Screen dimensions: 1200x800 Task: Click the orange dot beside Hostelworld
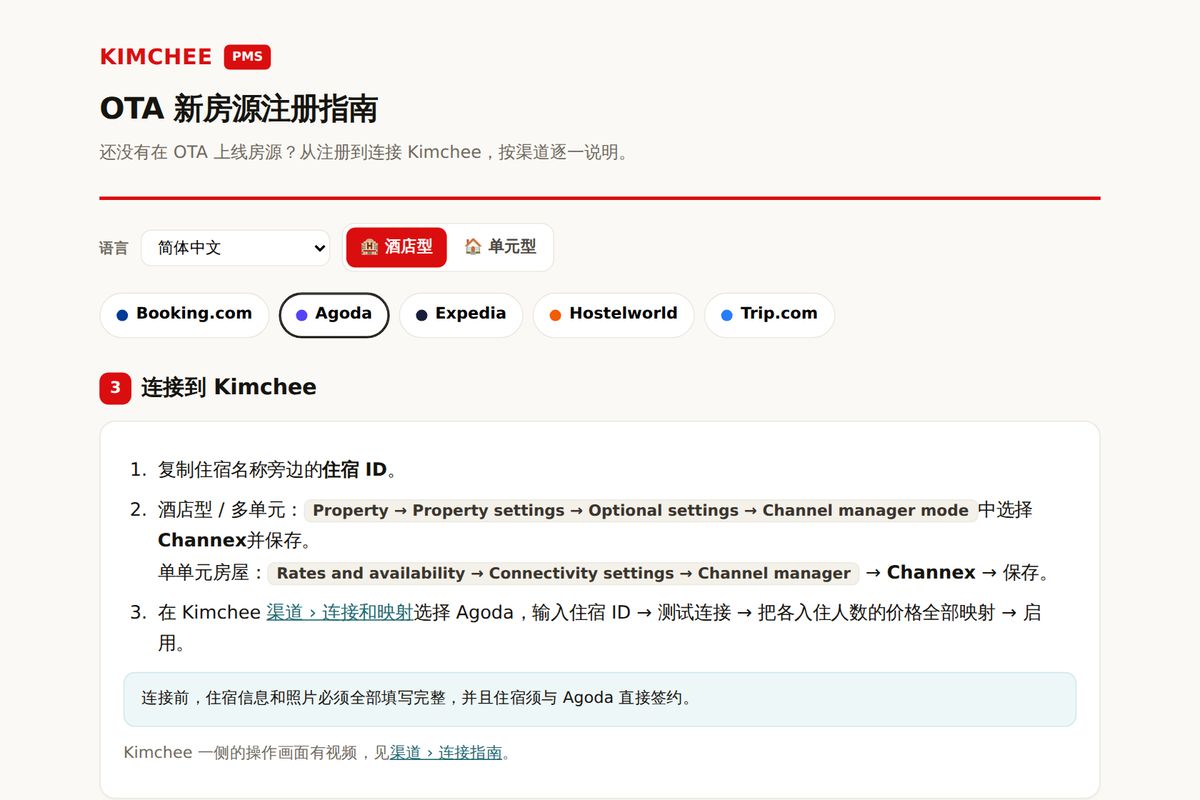pos(555,315)
